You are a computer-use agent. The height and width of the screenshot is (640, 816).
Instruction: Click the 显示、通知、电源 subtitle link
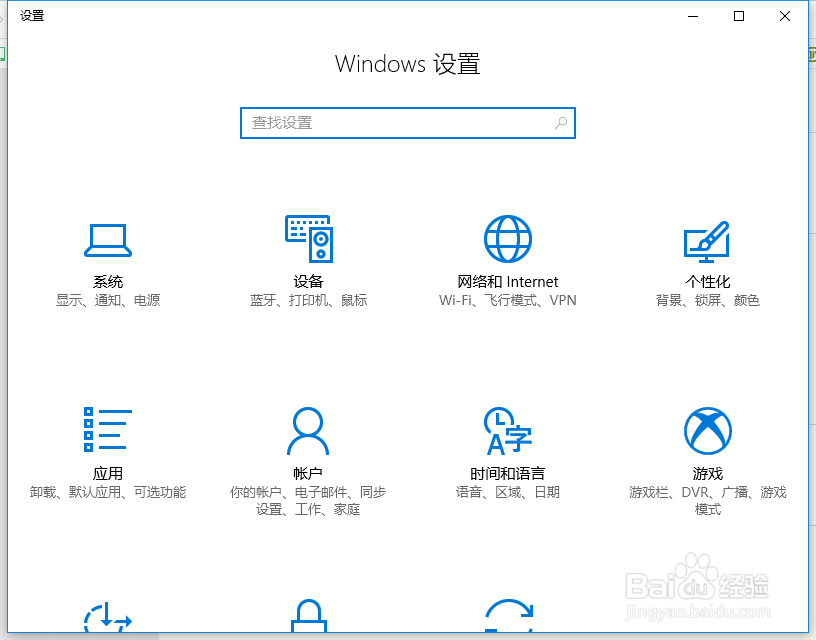point(108,299)
